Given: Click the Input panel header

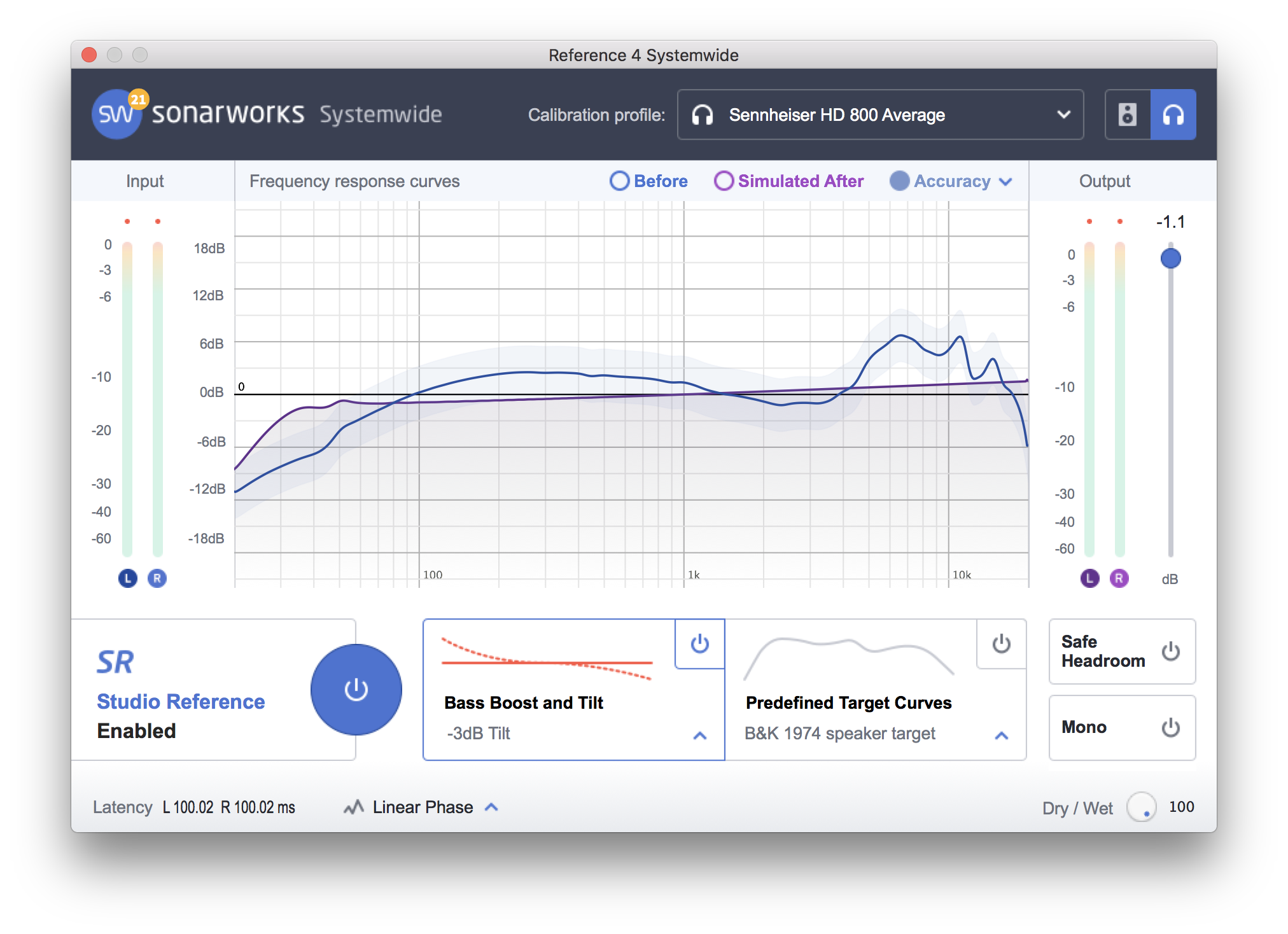Looking at the screenshot, I should click(x=144, y=181).
